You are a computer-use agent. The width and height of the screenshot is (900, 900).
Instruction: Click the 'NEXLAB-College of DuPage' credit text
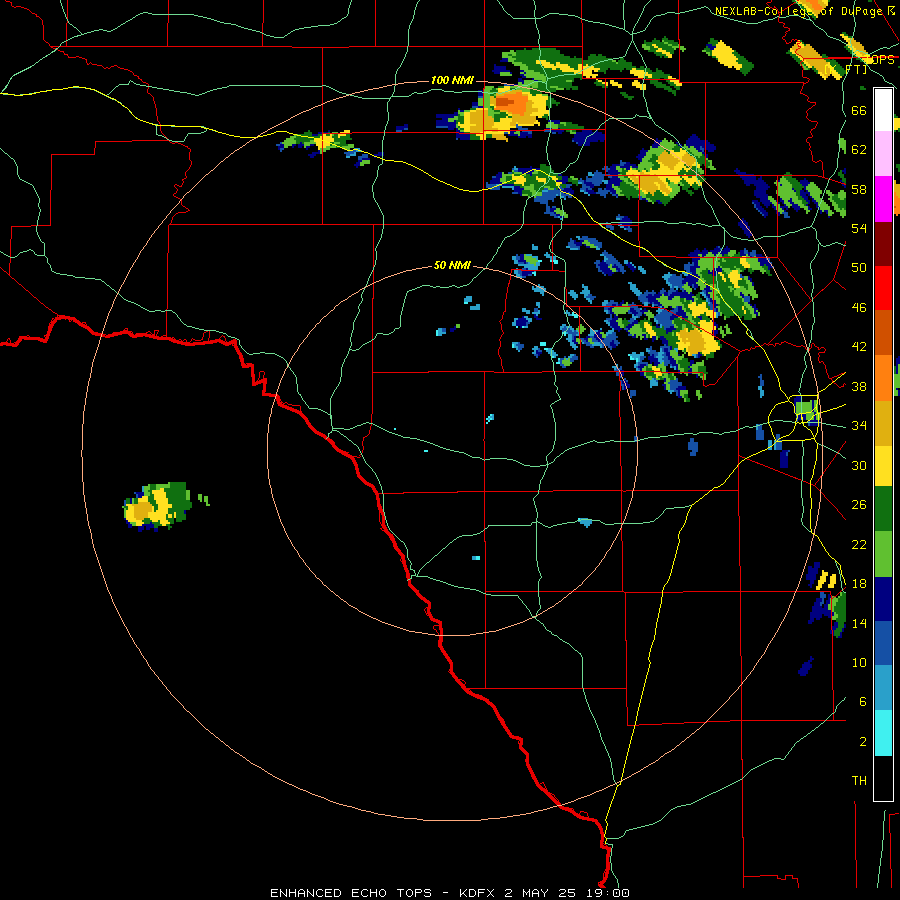tap(798, 11)
